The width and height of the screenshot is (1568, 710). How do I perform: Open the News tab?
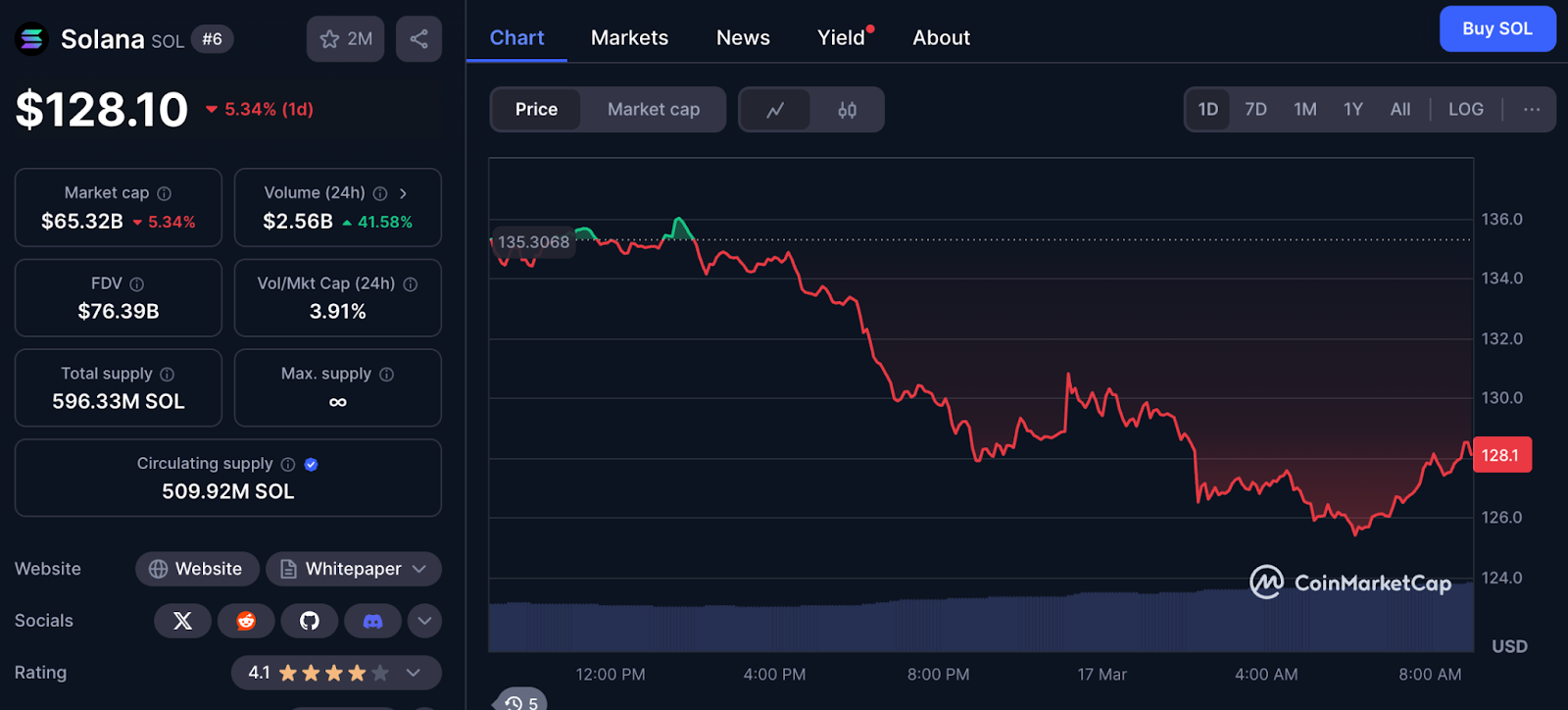(743, 38)
